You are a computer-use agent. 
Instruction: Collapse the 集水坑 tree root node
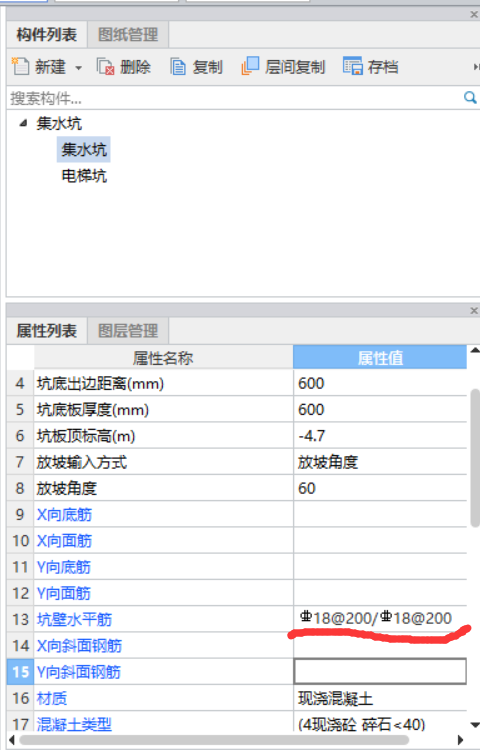click(23, 123)
